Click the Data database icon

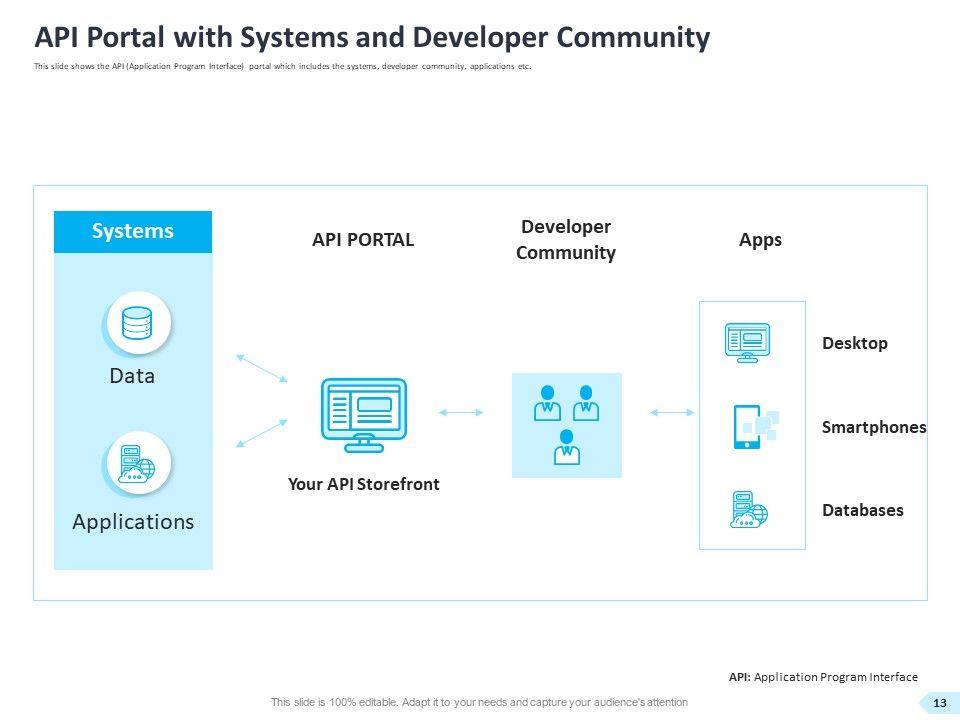point(138,324)
